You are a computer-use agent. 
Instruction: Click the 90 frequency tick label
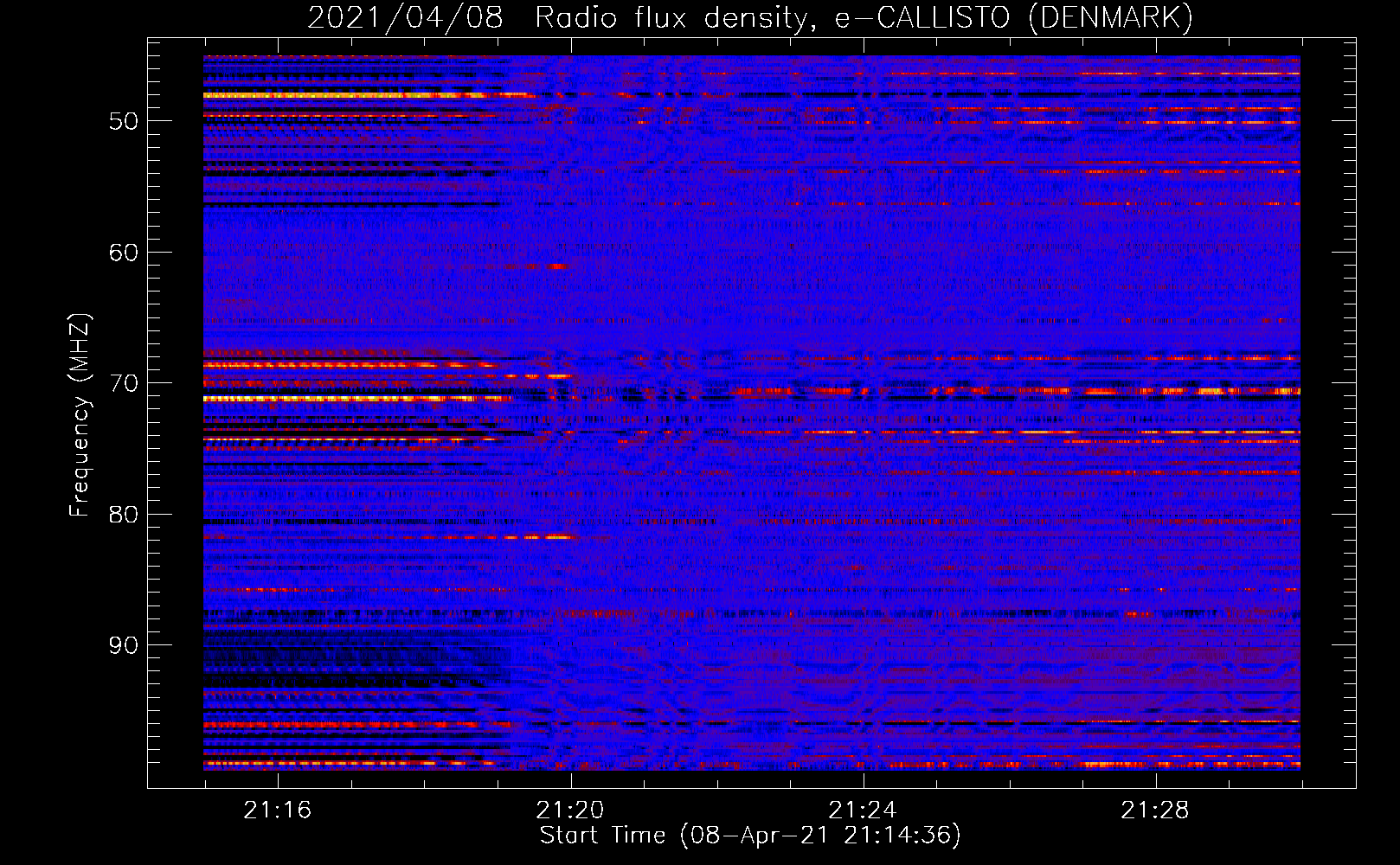[x=124, y=646]
